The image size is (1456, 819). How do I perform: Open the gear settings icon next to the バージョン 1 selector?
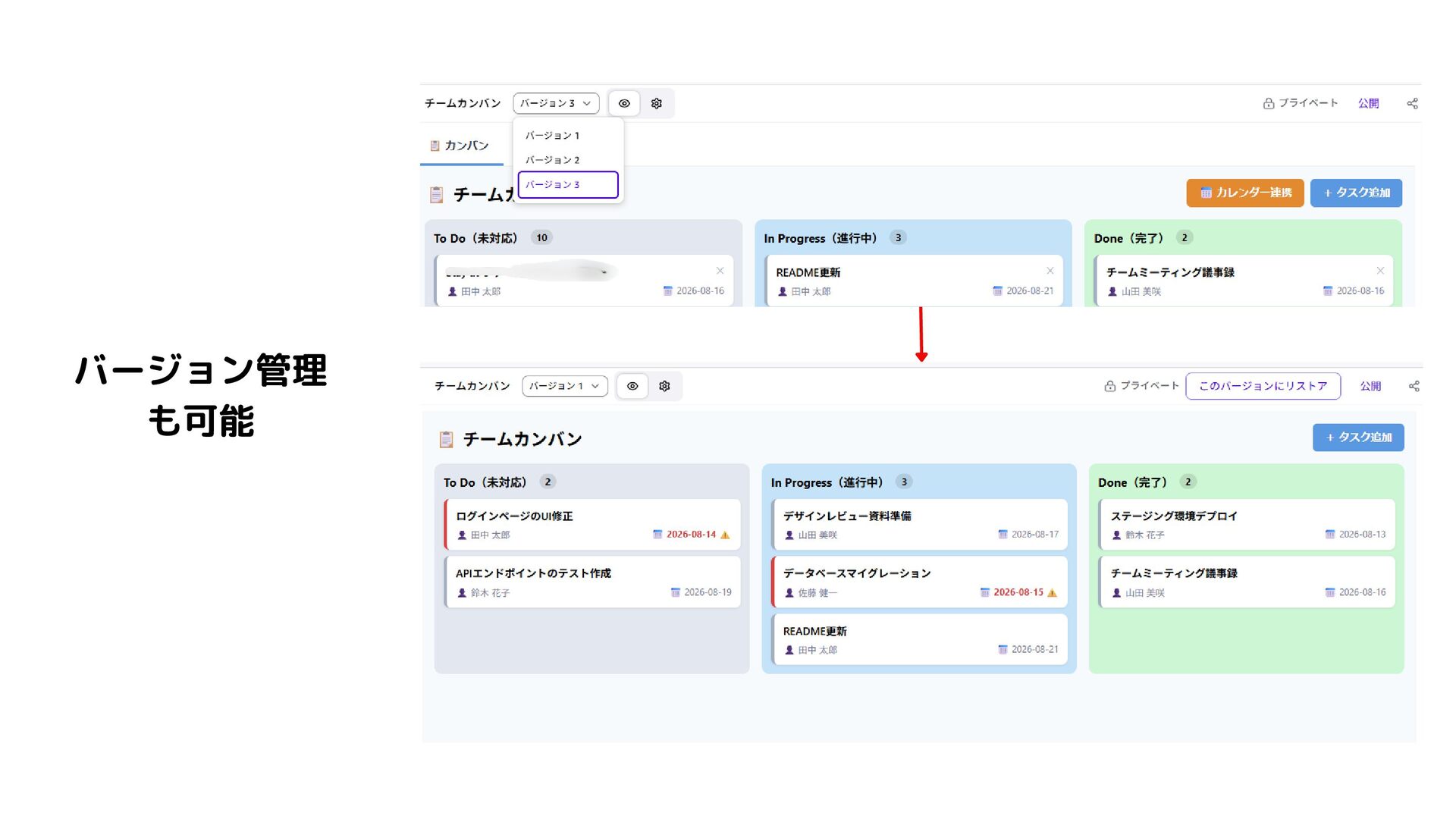[665, 386]
